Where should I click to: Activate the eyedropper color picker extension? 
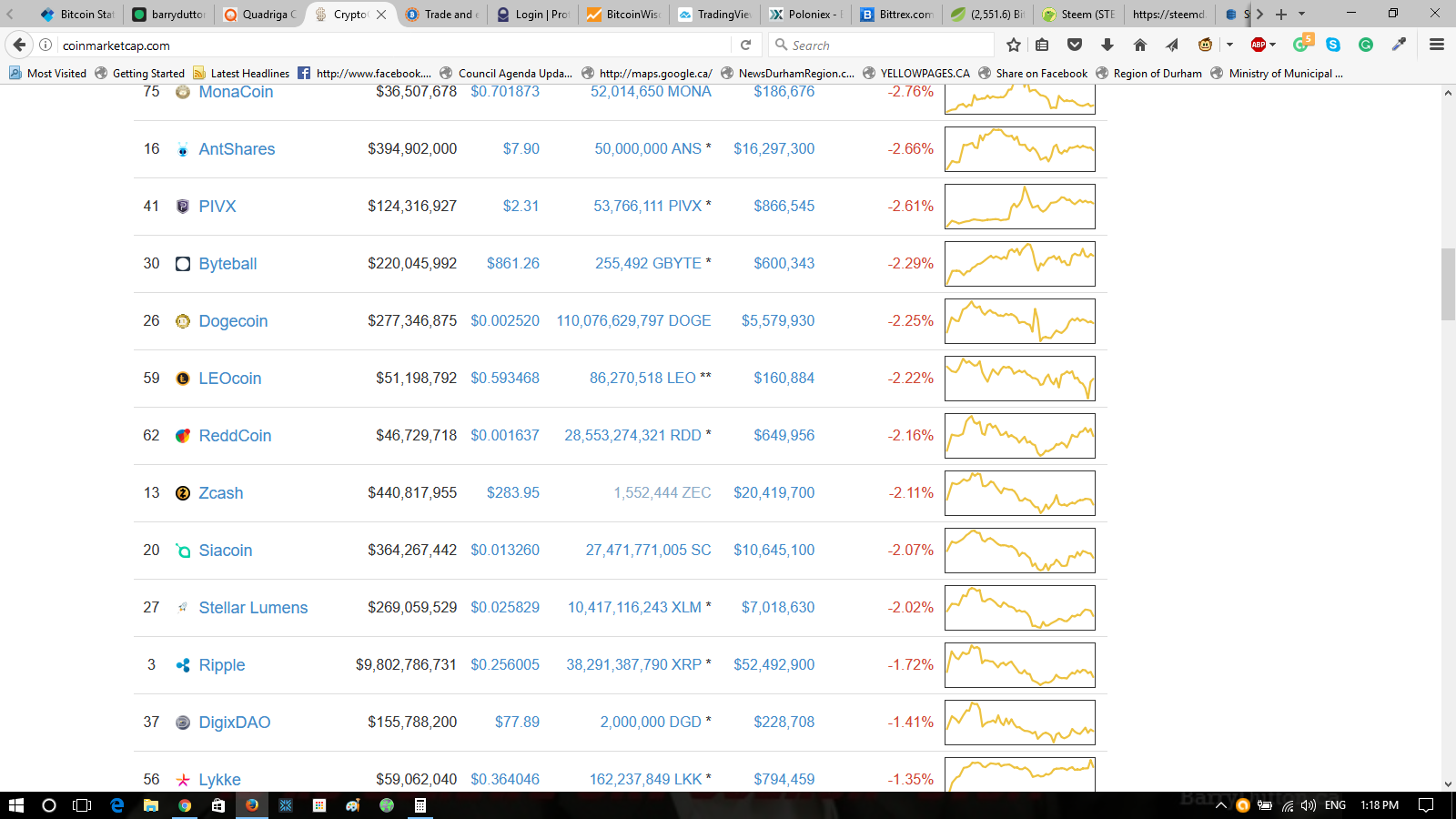pyautogui.click(x=1399, y=45)
